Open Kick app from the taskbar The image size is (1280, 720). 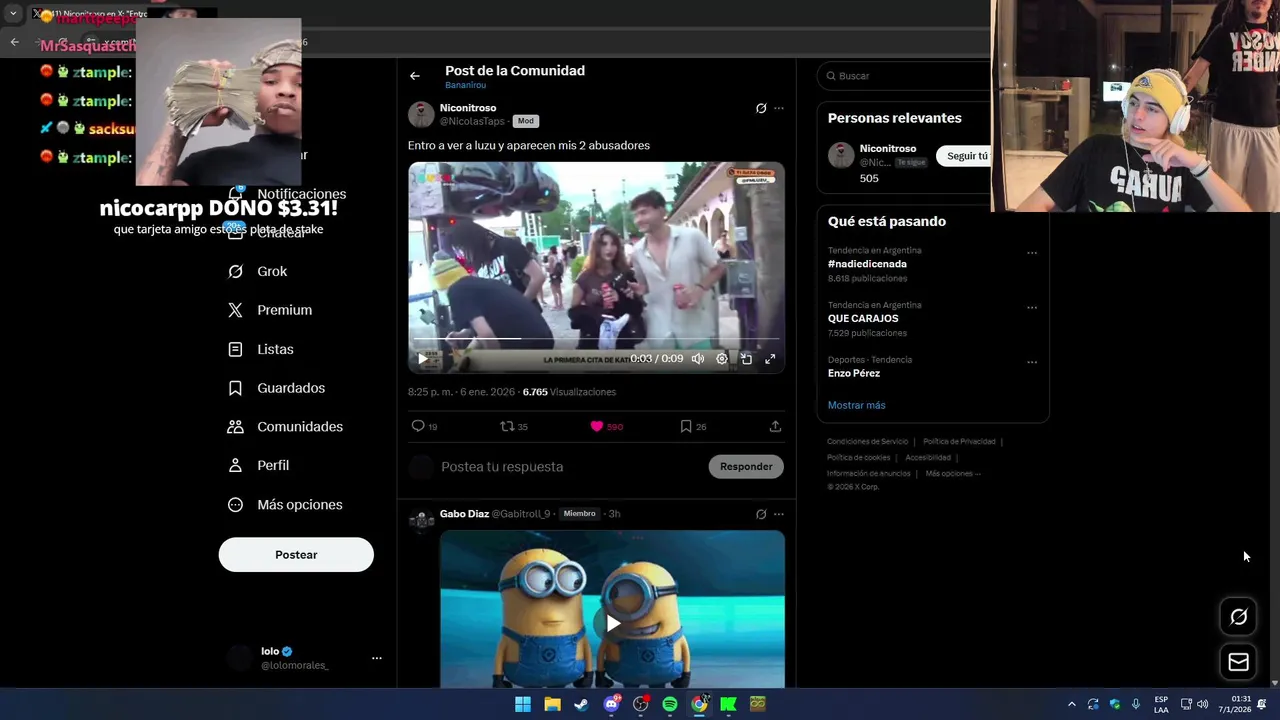pos(728,704)
